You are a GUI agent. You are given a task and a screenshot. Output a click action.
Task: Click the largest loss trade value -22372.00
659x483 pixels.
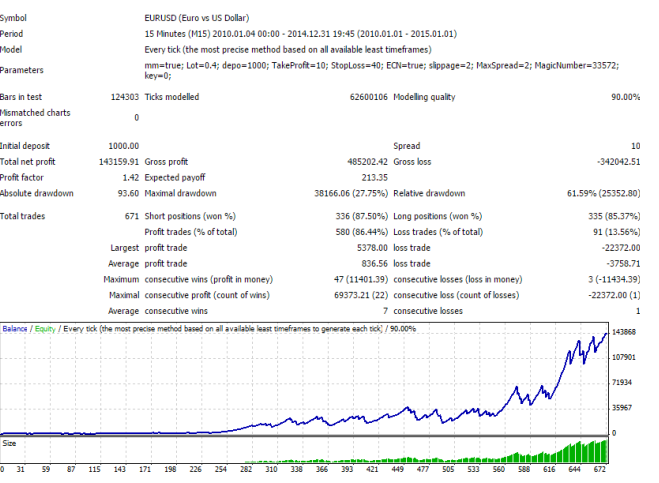click(621, 248)
